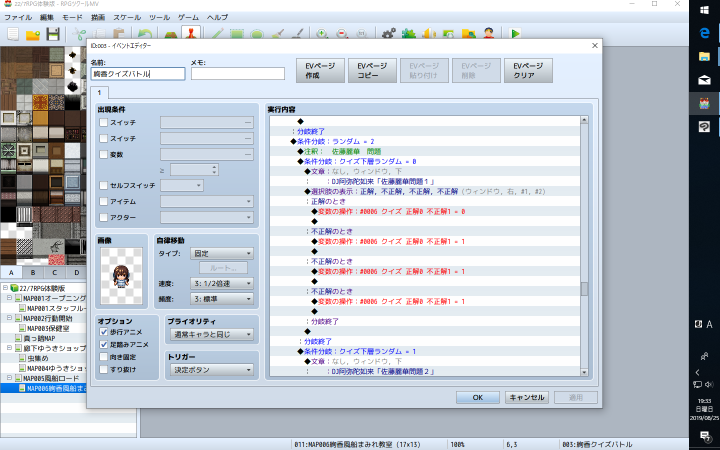Viewport: 720px width, 450px height.
Task: Open the Database gear icon
Action: coord(388,34)
